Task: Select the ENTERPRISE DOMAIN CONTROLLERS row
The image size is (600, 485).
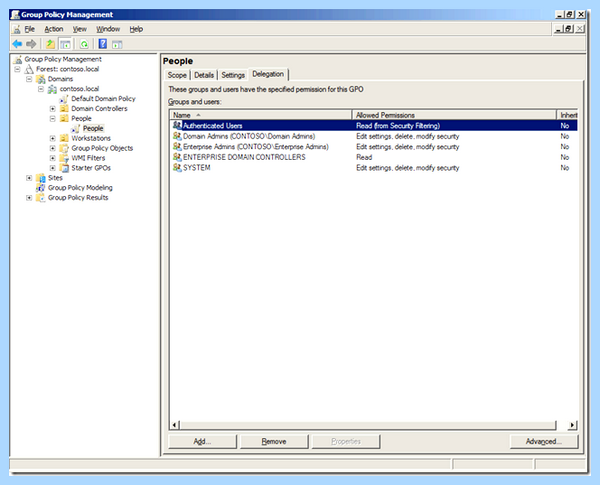Action: click(373, 157)
